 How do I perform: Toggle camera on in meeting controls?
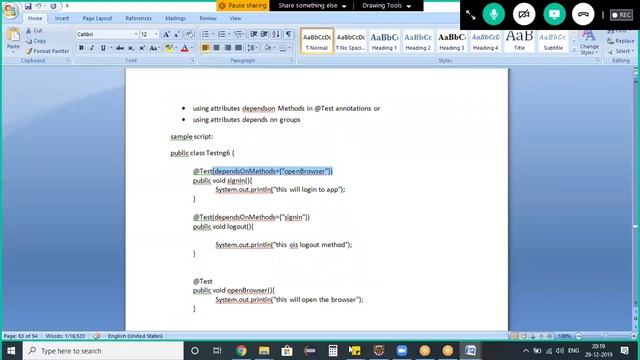coord(524,14)
